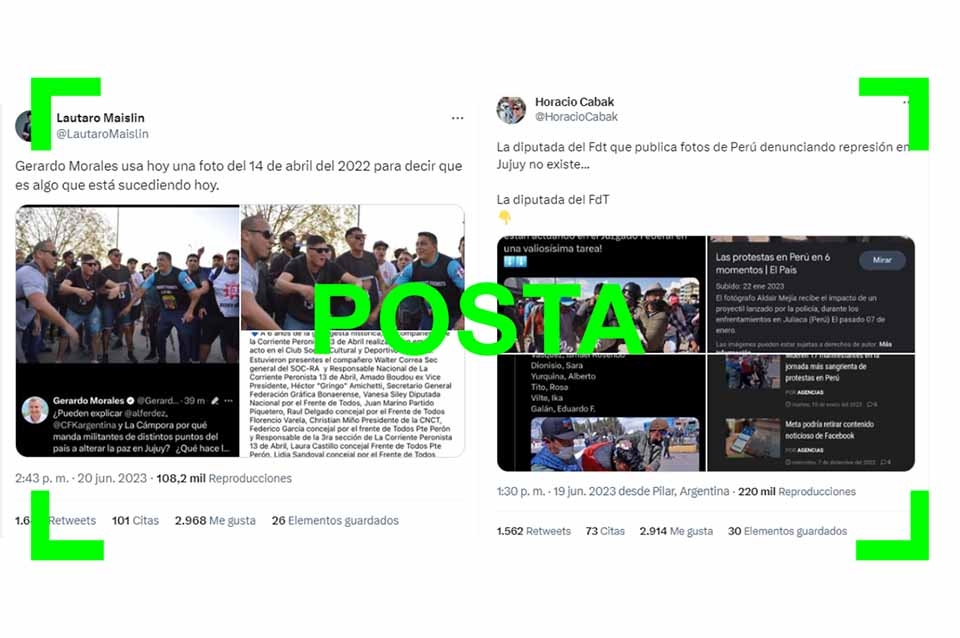
Task: Open the names-list screenshot with Perú photo
Action: [601, 413]
